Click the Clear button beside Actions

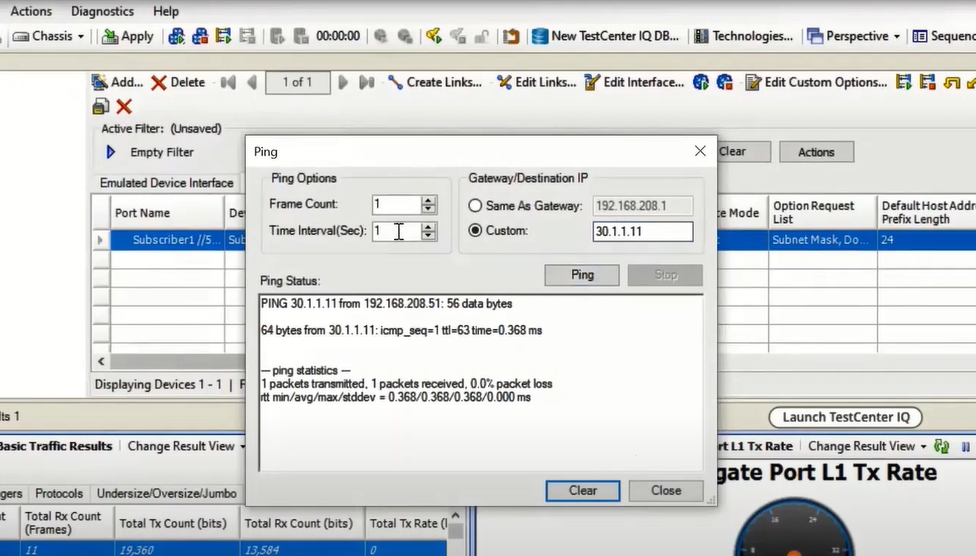point(743,151)
